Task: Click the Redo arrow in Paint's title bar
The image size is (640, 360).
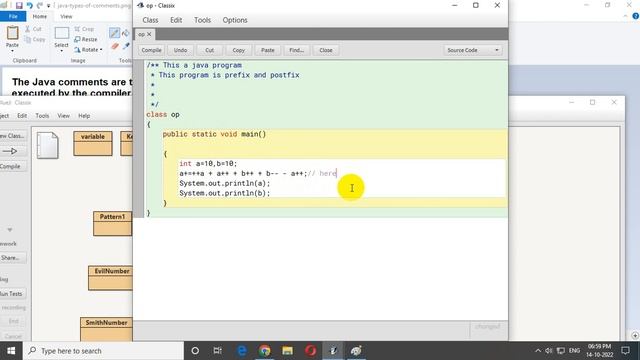Action: 40,5
